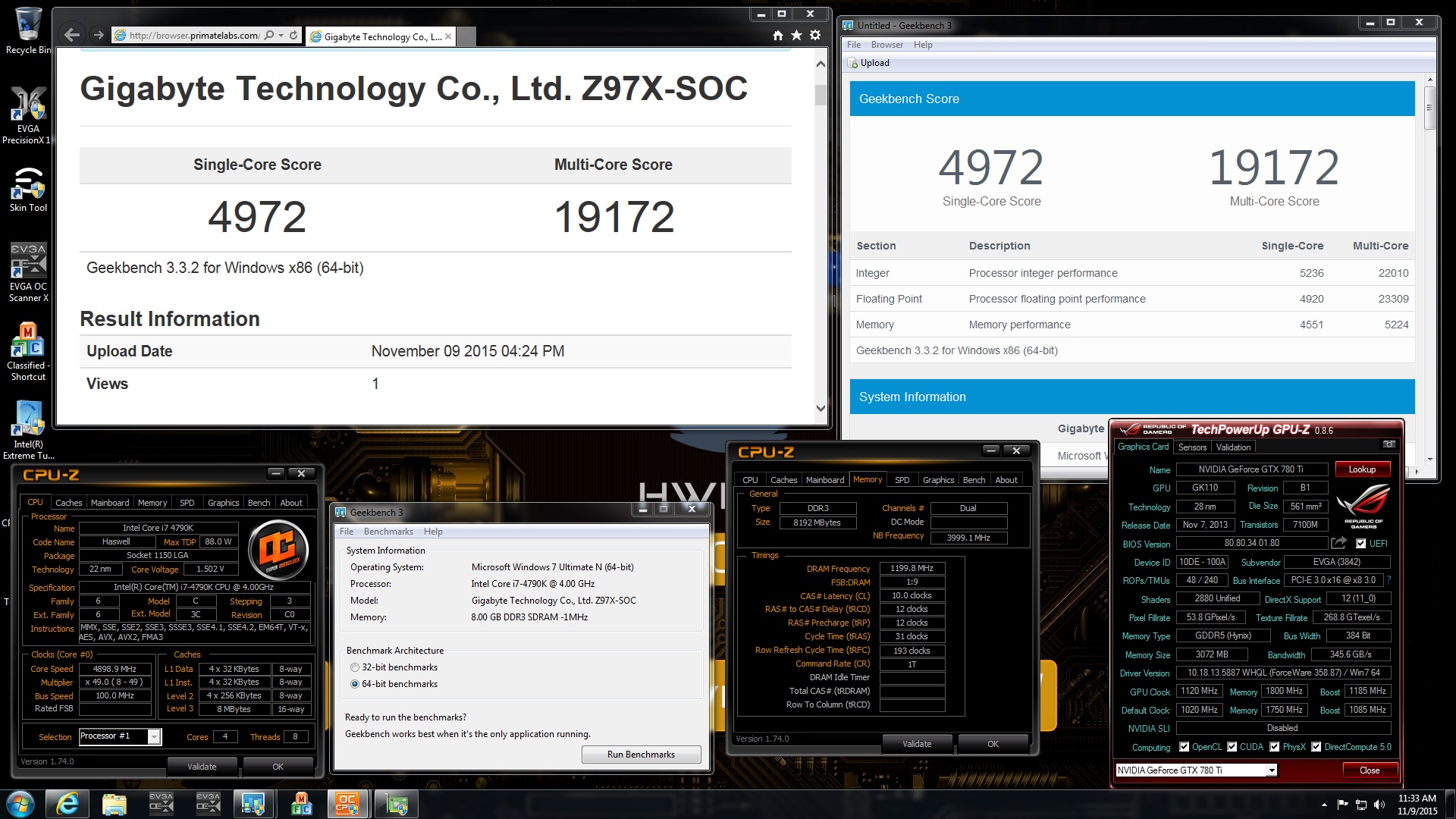Click the browser scrollbar down arrow
Screen dimensions: 1456x819
[x=821, y=408]
